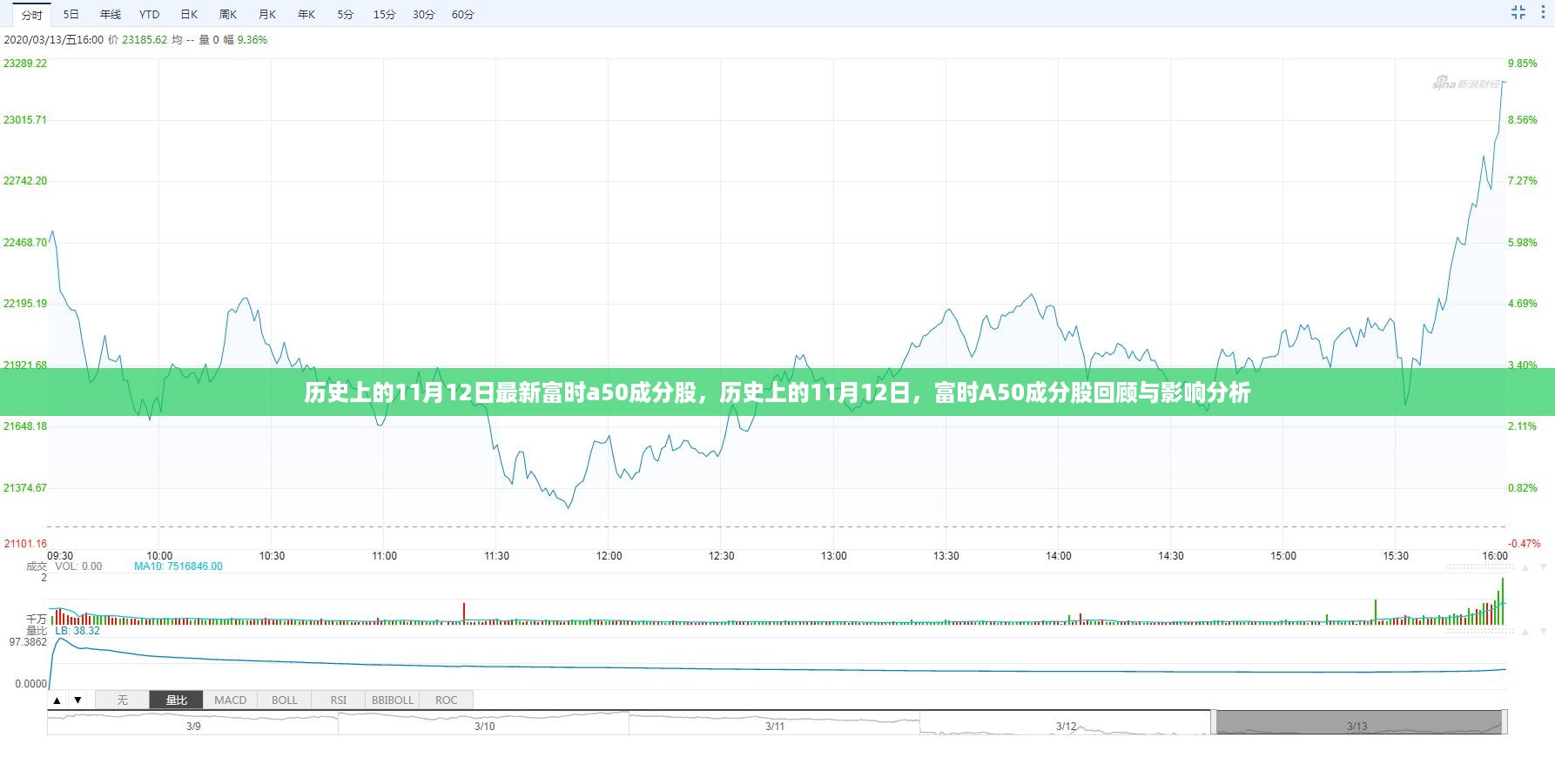
Task: Select 无 to disable indicators
Action: 123,700
